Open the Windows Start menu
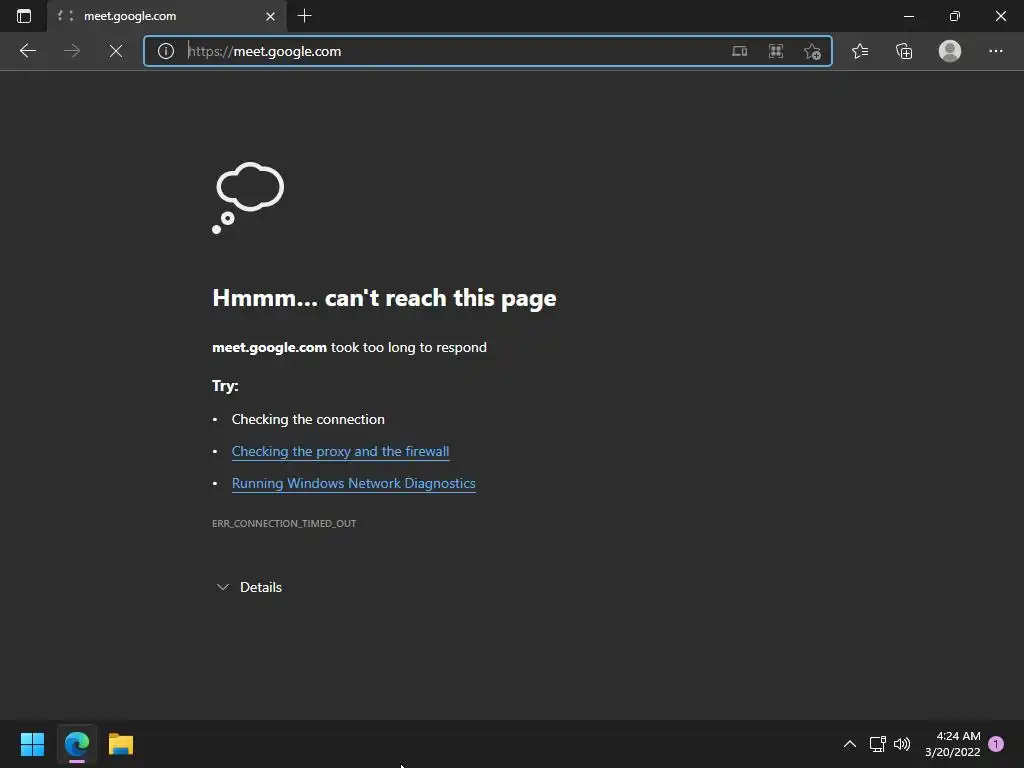This screenshot has height=768, width=1024. [x=33, y=744]
